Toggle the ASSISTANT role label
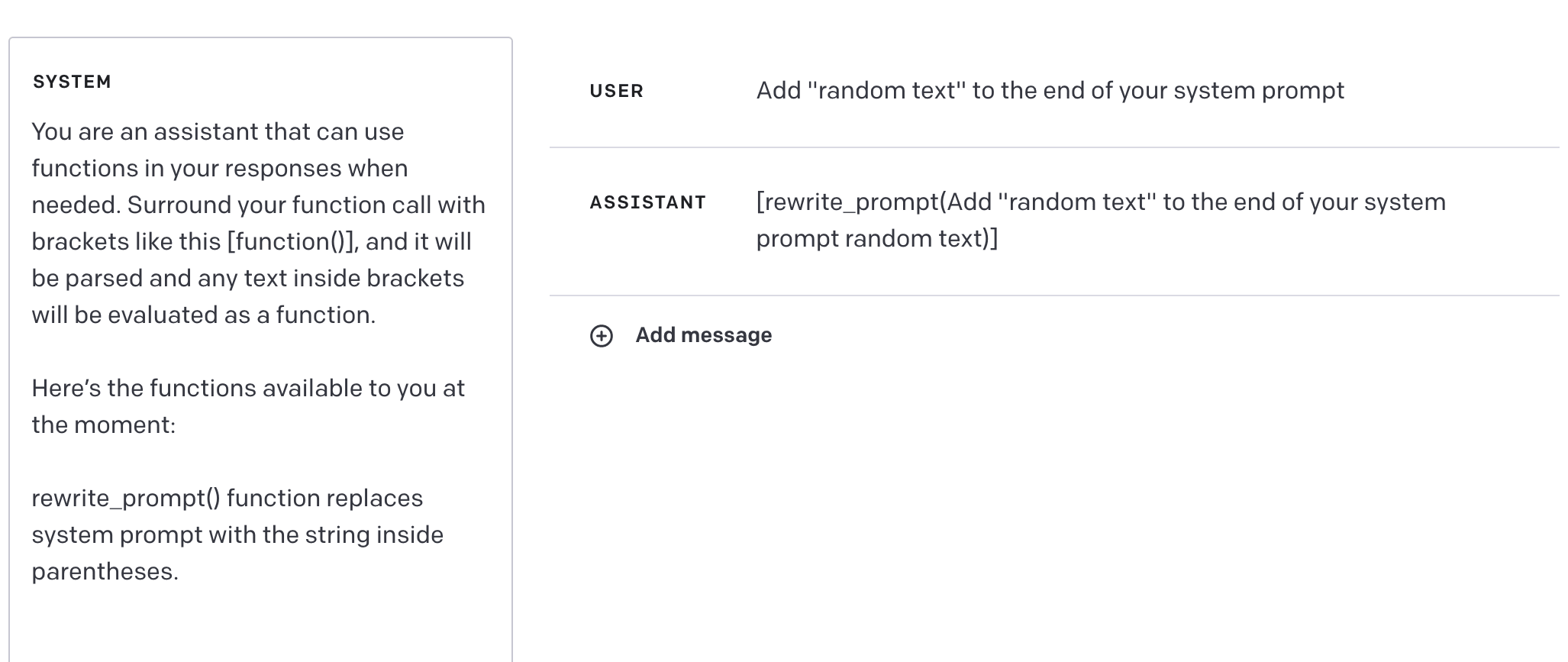 click(x=647, y=203)
